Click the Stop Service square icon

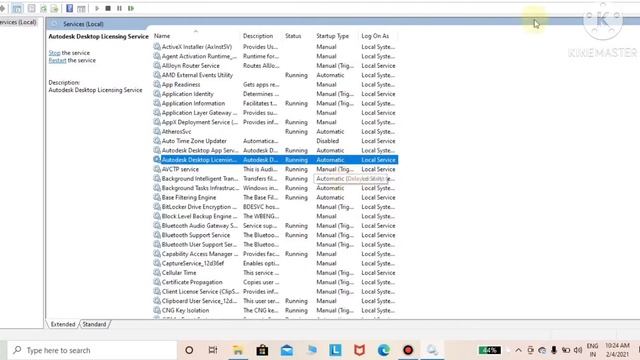(x=108, y=8)
